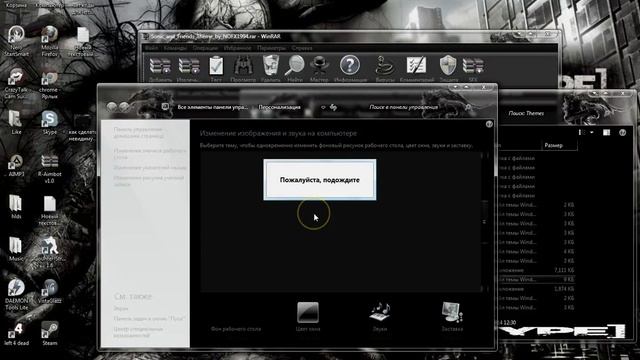Click the 'Все элементы панели управления' breadcrumb
Viewport: 640px width, 360px height.
click(213, 107)
